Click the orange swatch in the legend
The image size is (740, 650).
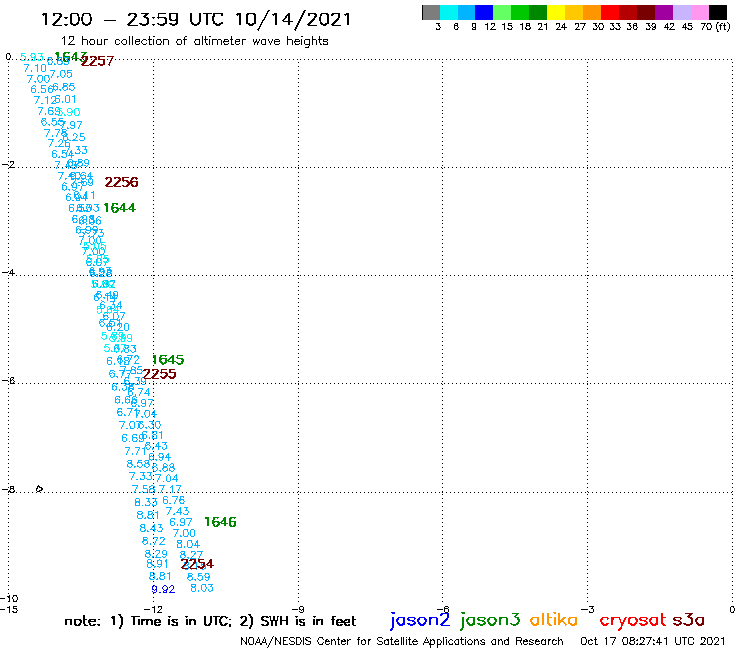pos(592,12)
